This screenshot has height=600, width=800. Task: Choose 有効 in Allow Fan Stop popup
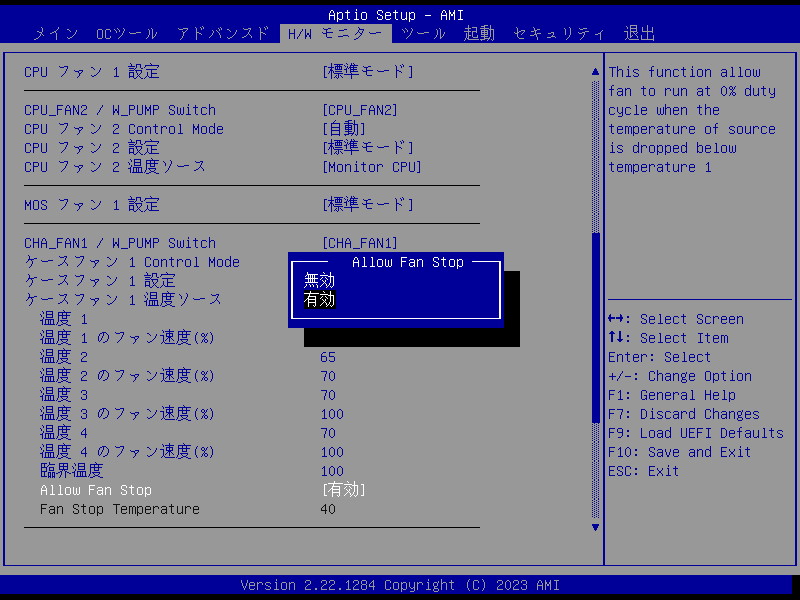pyautogui.click(x=319, y=299)
